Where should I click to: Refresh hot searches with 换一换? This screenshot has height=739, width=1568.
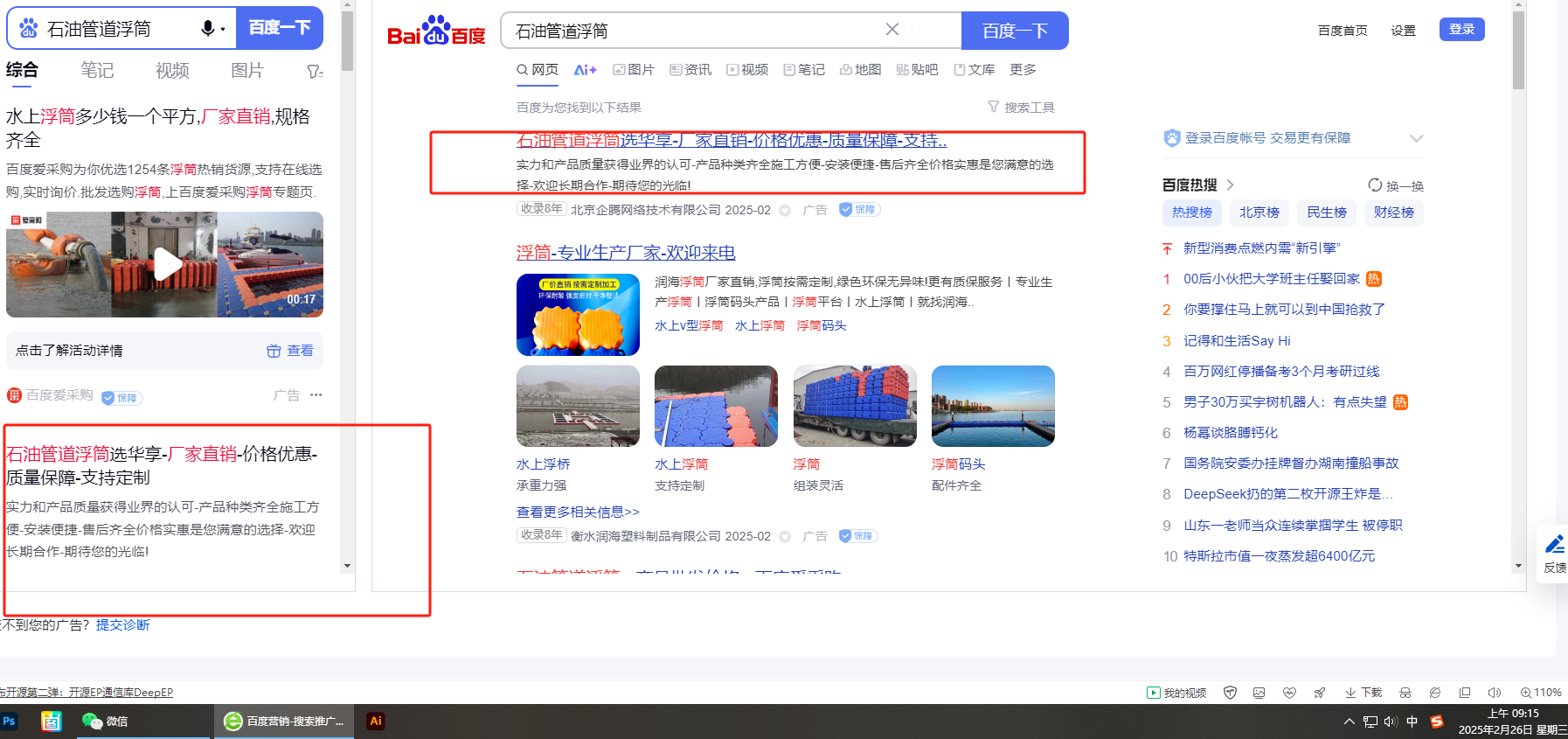[x=1396, y=185]
